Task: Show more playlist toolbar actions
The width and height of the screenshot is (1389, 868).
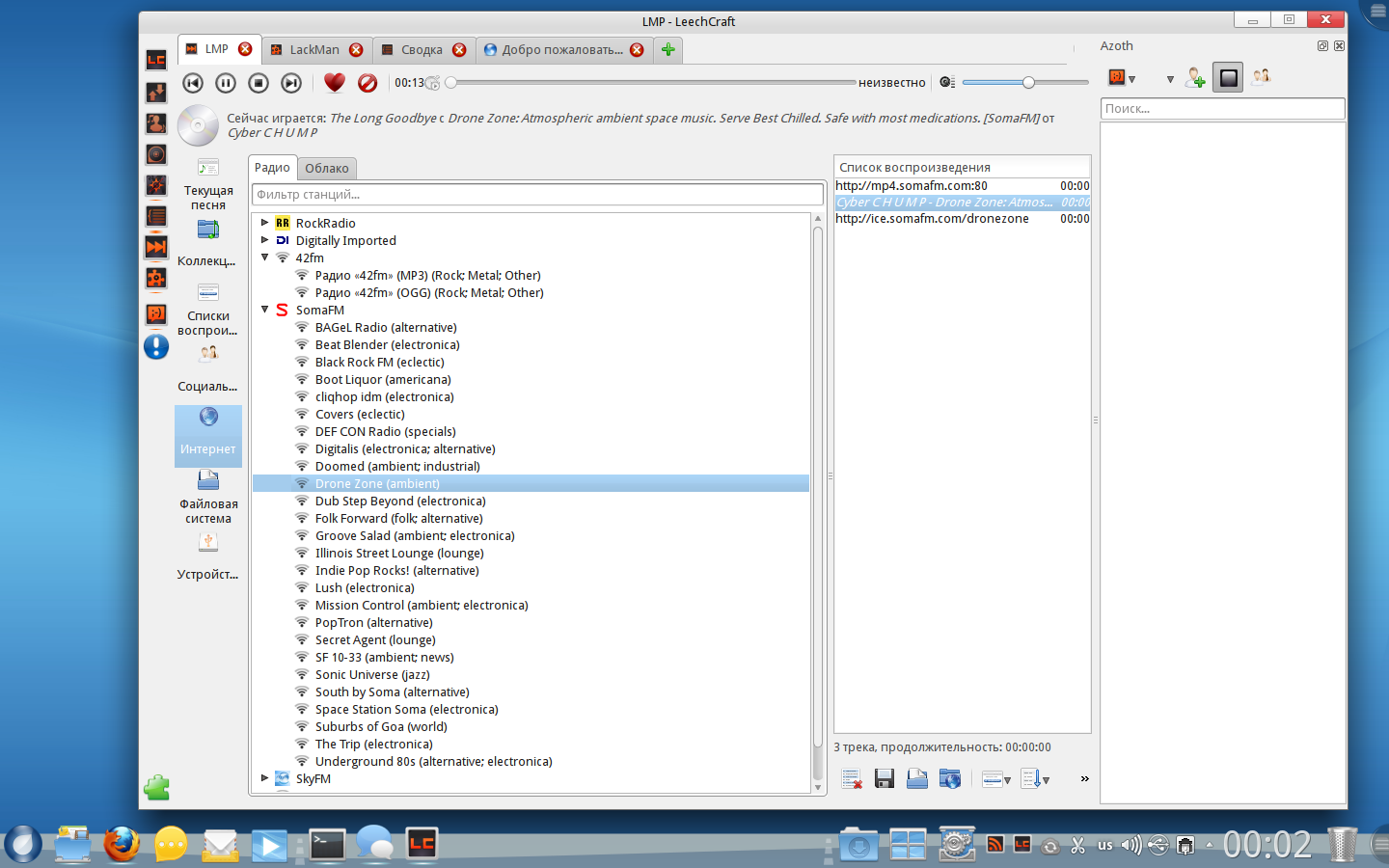Action: point(1084,778)
